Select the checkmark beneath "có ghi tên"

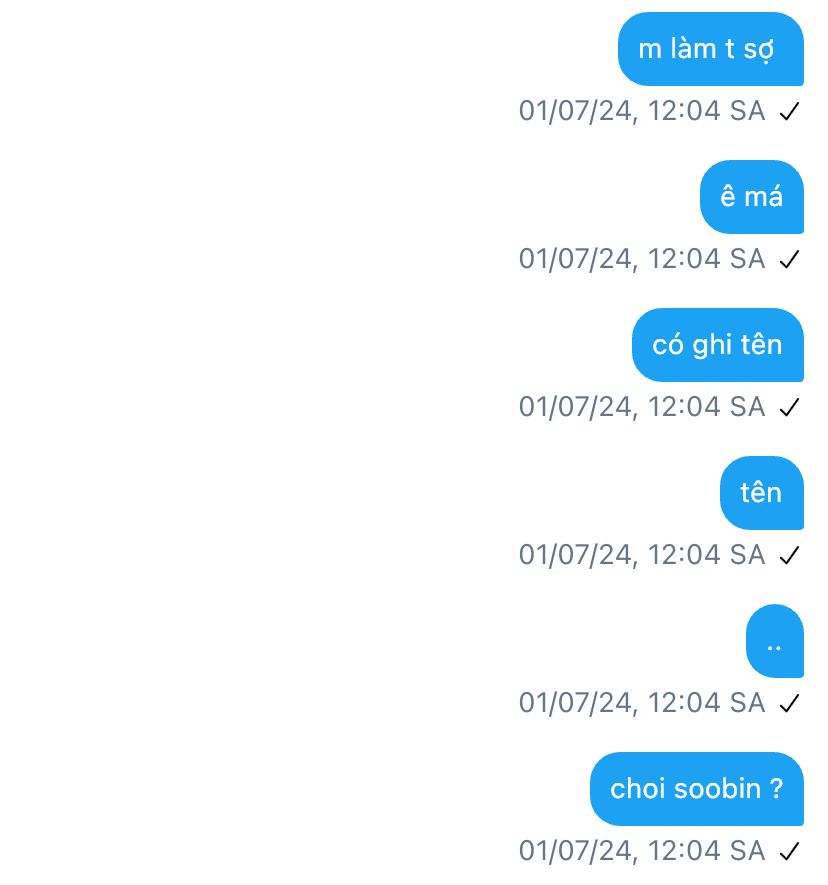click(789, 407)
